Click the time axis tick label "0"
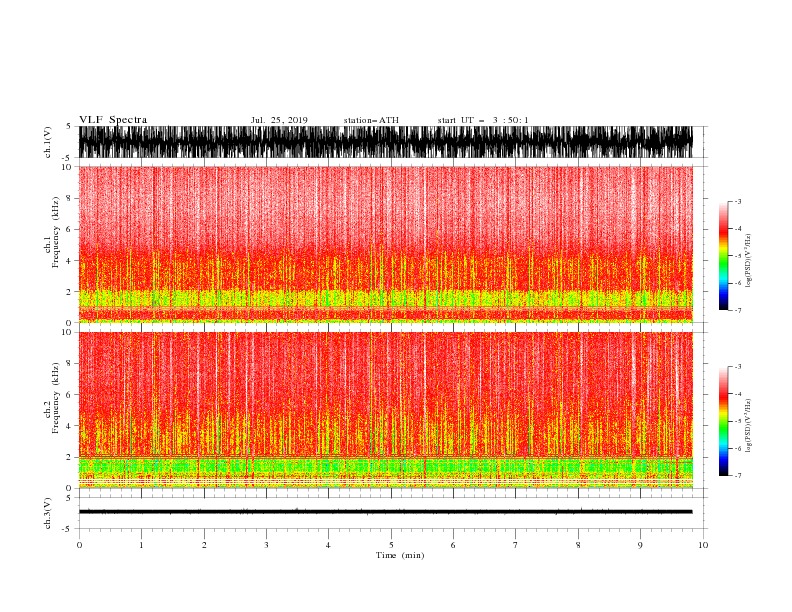Image resolution: width=792 pixels, height=612 pixels. pyautogui.click(x=79, y=545)
